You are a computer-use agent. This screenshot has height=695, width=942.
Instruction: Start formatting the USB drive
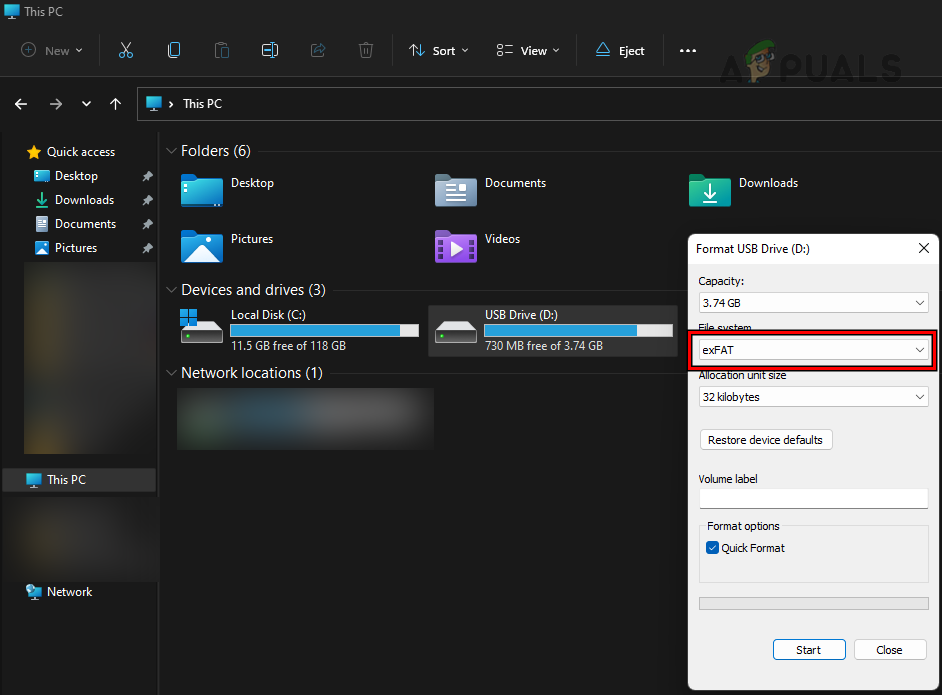(x=809, y=649)
